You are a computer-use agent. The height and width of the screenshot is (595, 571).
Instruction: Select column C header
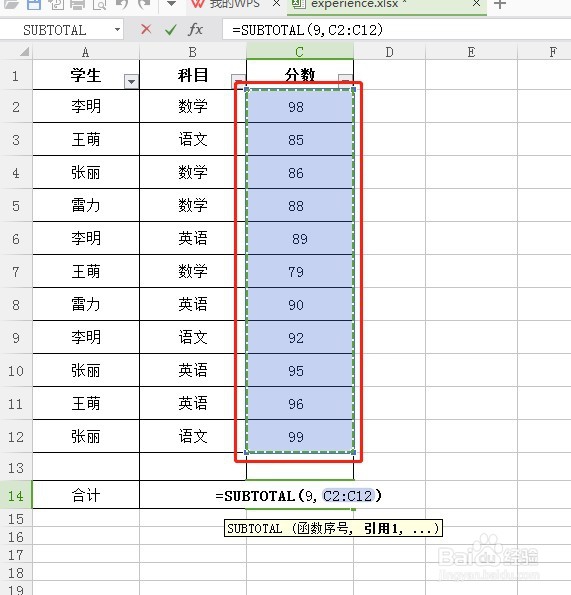click(x=300, y=52)
